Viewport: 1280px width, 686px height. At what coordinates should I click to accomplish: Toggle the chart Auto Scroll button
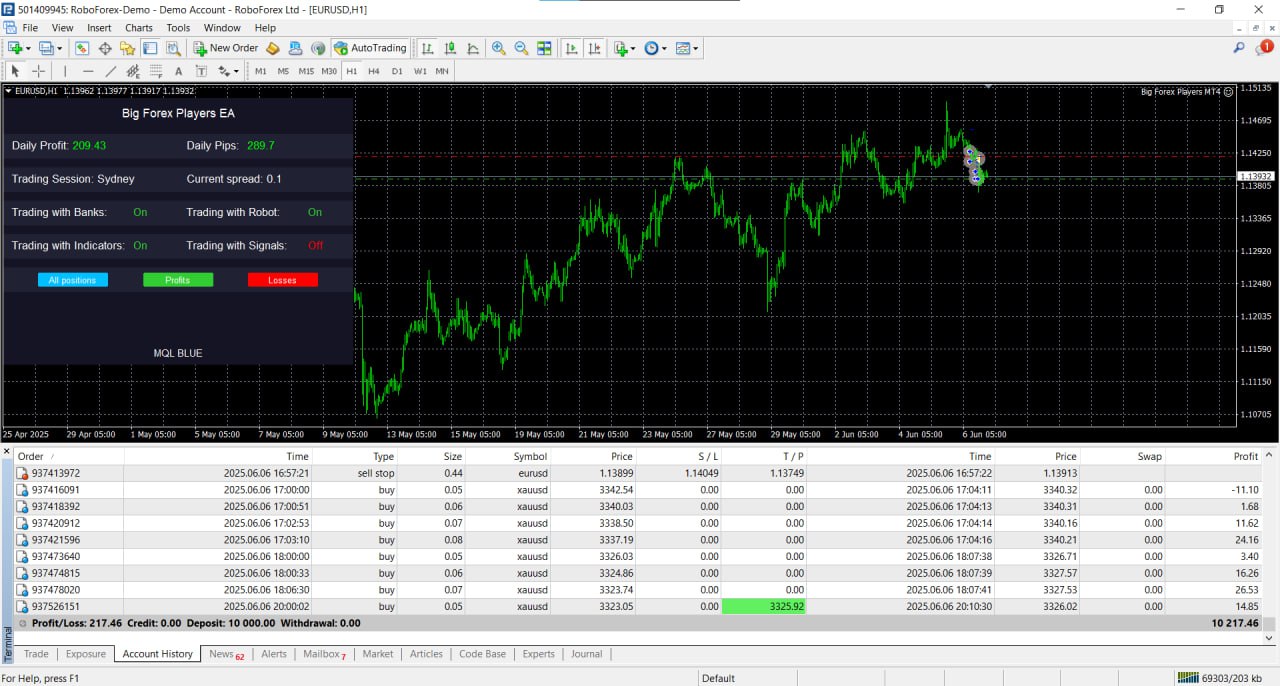[572, 48]
